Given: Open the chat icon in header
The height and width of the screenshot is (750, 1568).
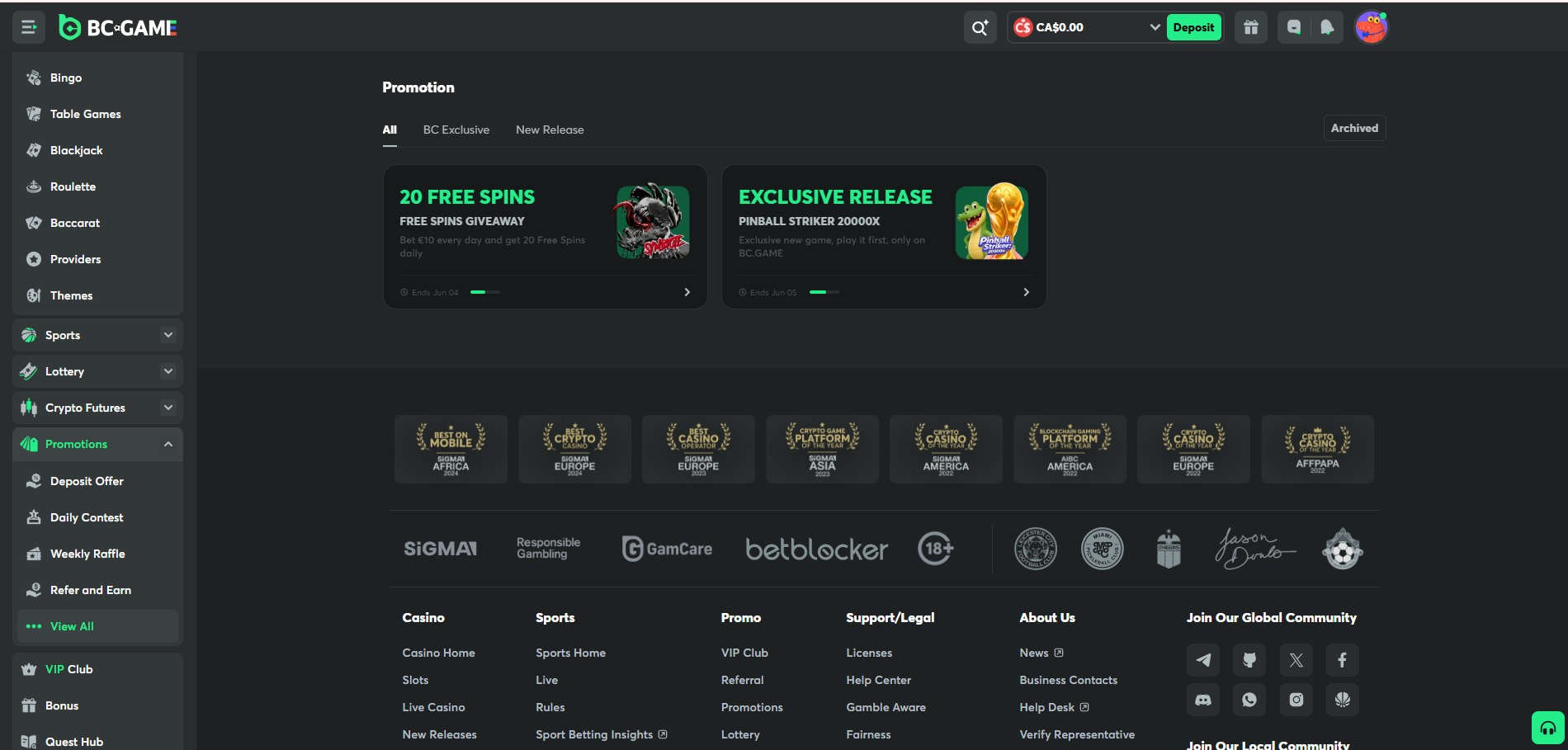Looking at the screenshot, I should point(1294,27).
